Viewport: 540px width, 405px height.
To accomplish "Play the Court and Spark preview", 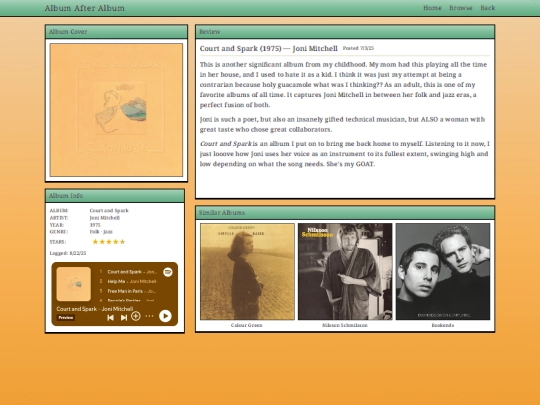I will 165,316.
